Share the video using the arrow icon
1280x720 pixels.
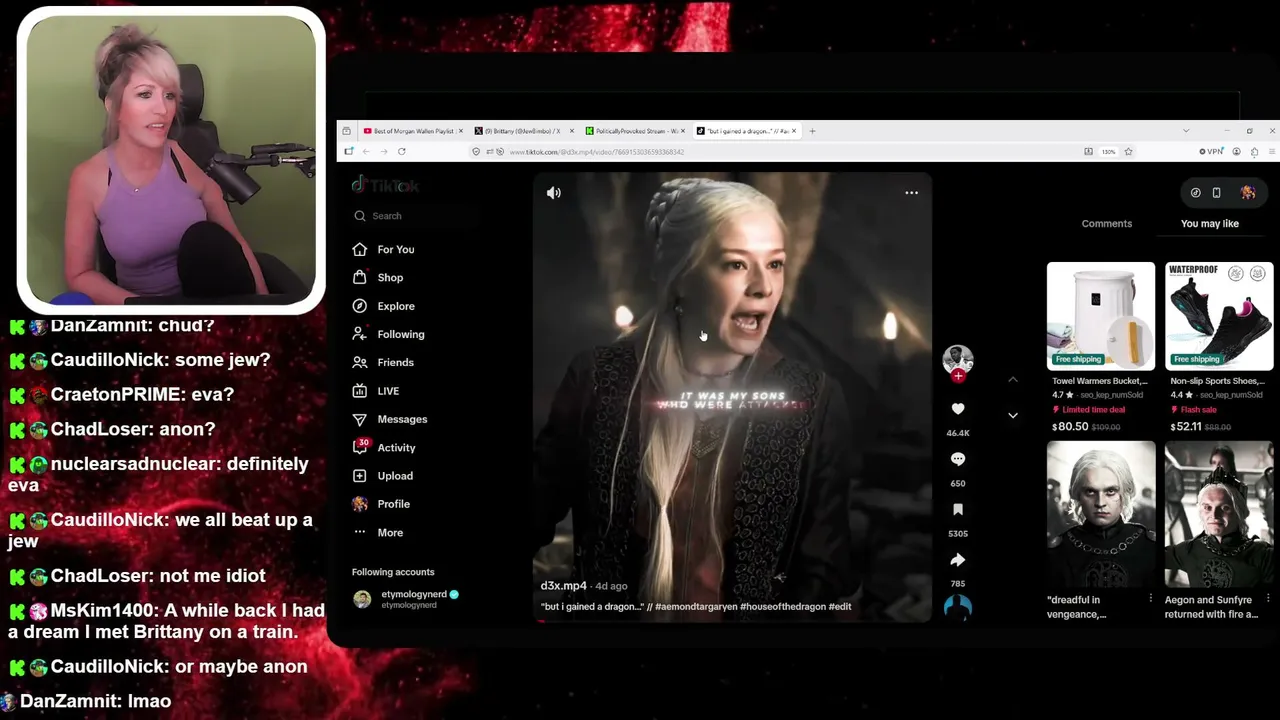(x=958, y=560)
